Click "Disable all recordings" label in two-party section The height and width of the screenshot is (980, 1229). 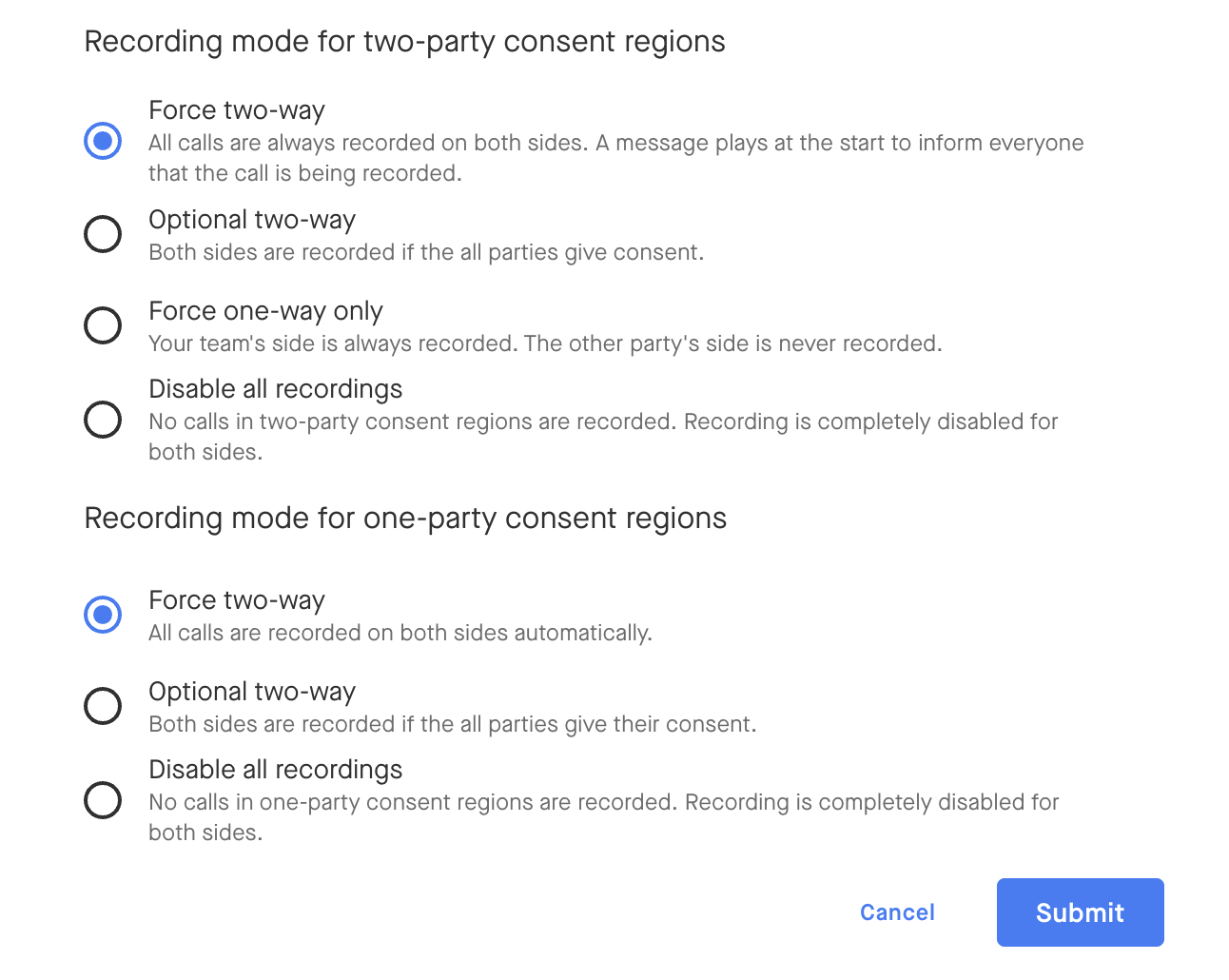click(x=276, y=389)
